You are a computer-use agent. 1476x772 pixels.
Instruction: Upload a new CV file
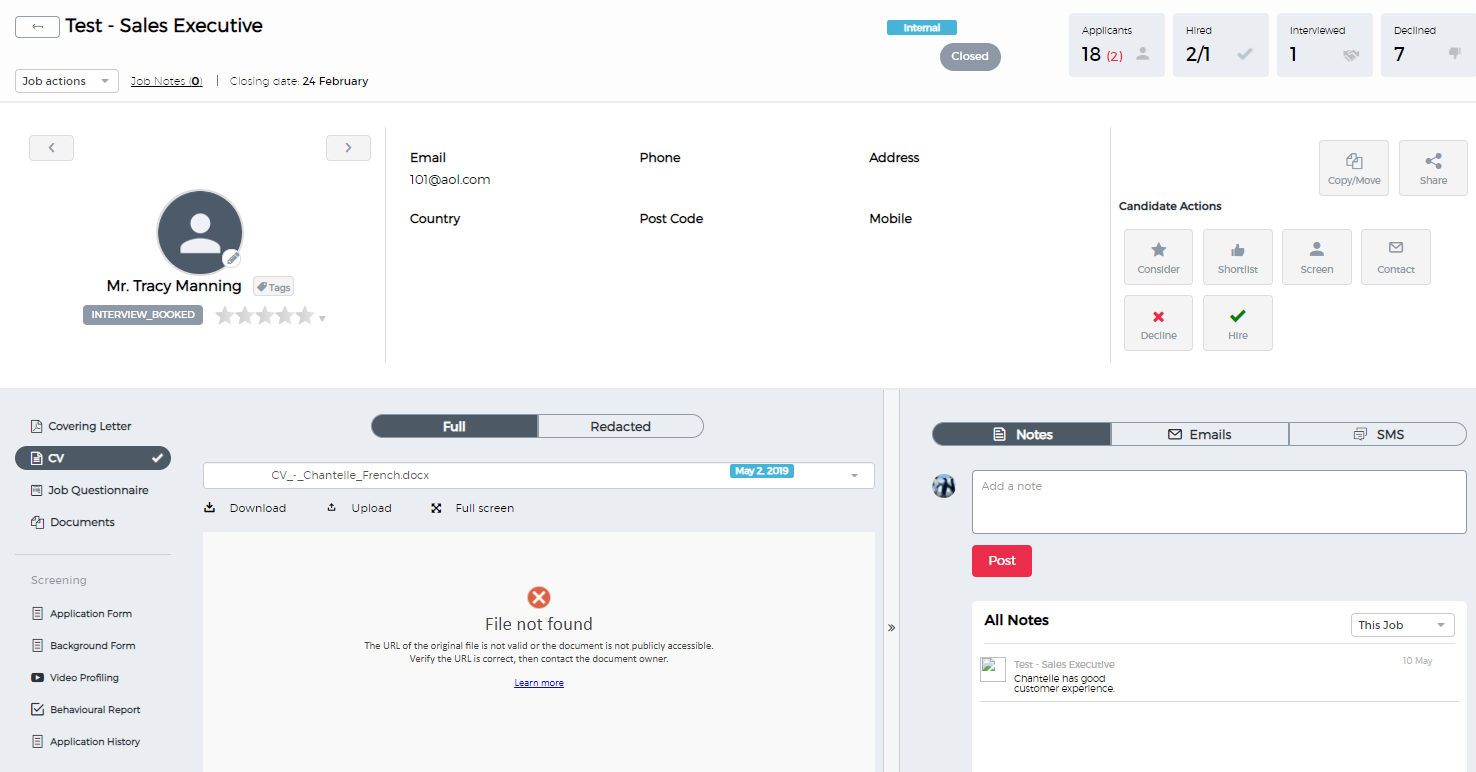(359, 508)
